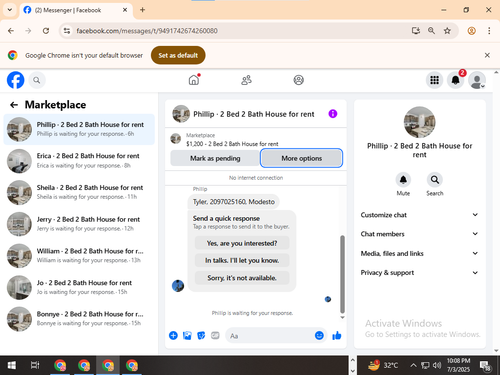Open the notifications bell with badge
The width and height of the screenshot is (500, 375).
point(455,80)
